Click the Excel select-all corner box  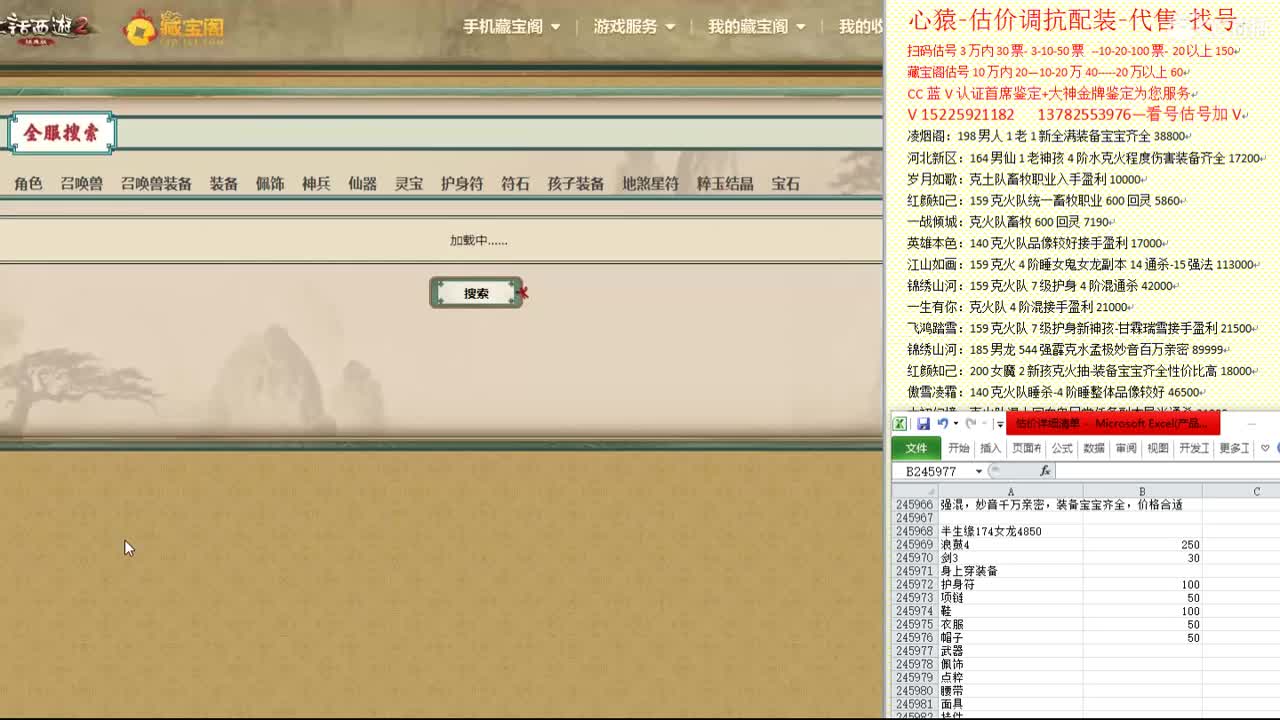tap(915, 492)
